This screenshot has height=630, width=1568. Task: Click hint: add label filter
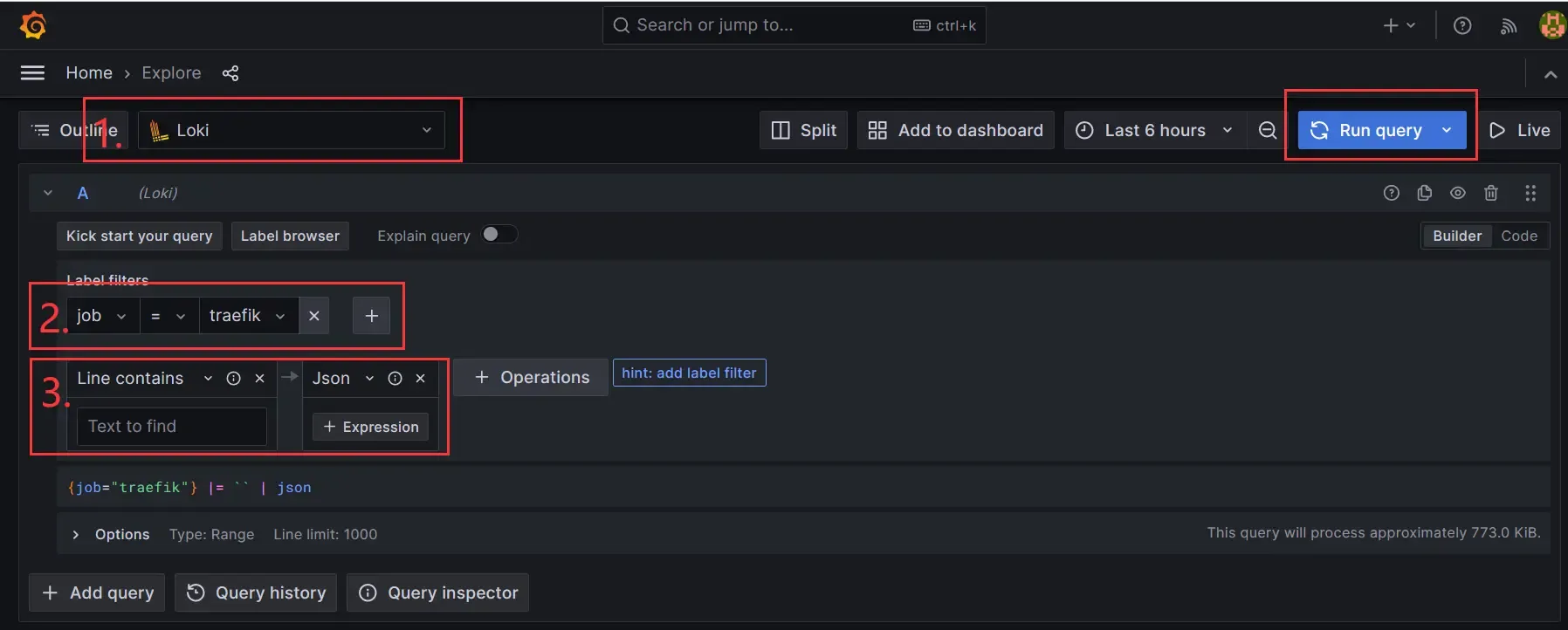pyautogui.click(x=689, y=373)
